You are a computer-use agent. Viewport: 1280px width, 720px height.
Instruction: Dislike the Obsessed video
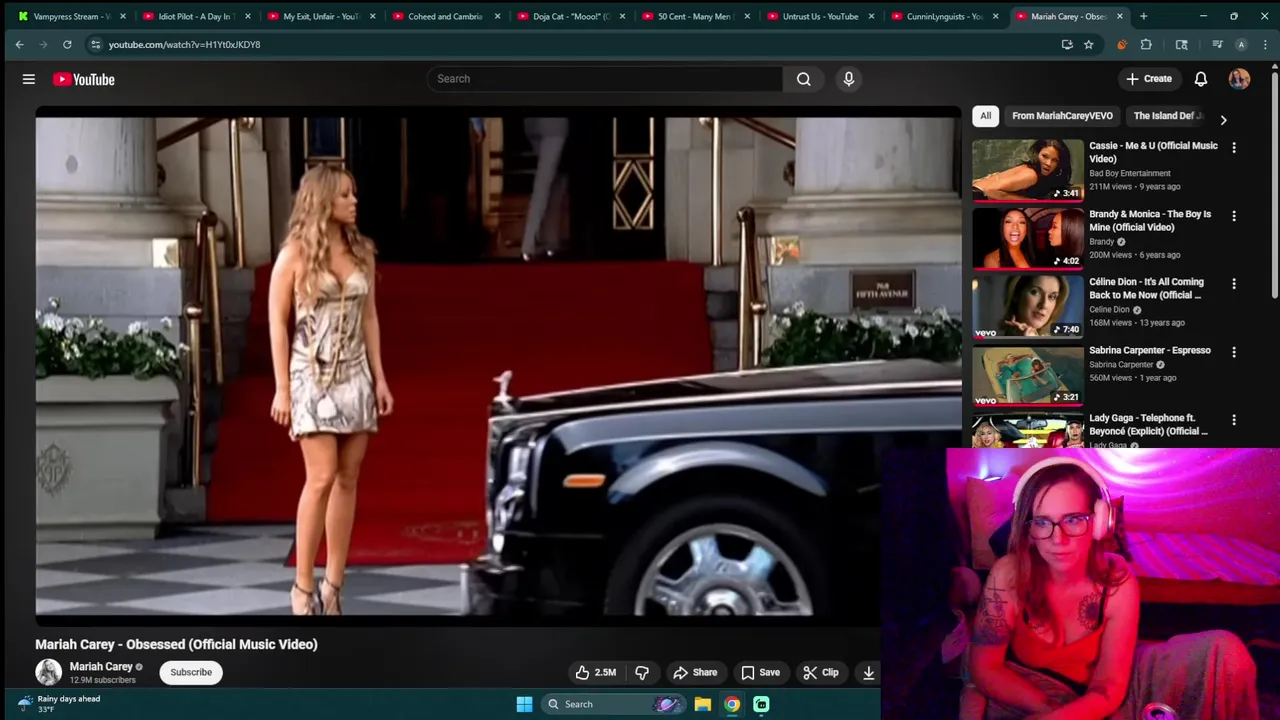pyautogui.click(x=642, y=672)
